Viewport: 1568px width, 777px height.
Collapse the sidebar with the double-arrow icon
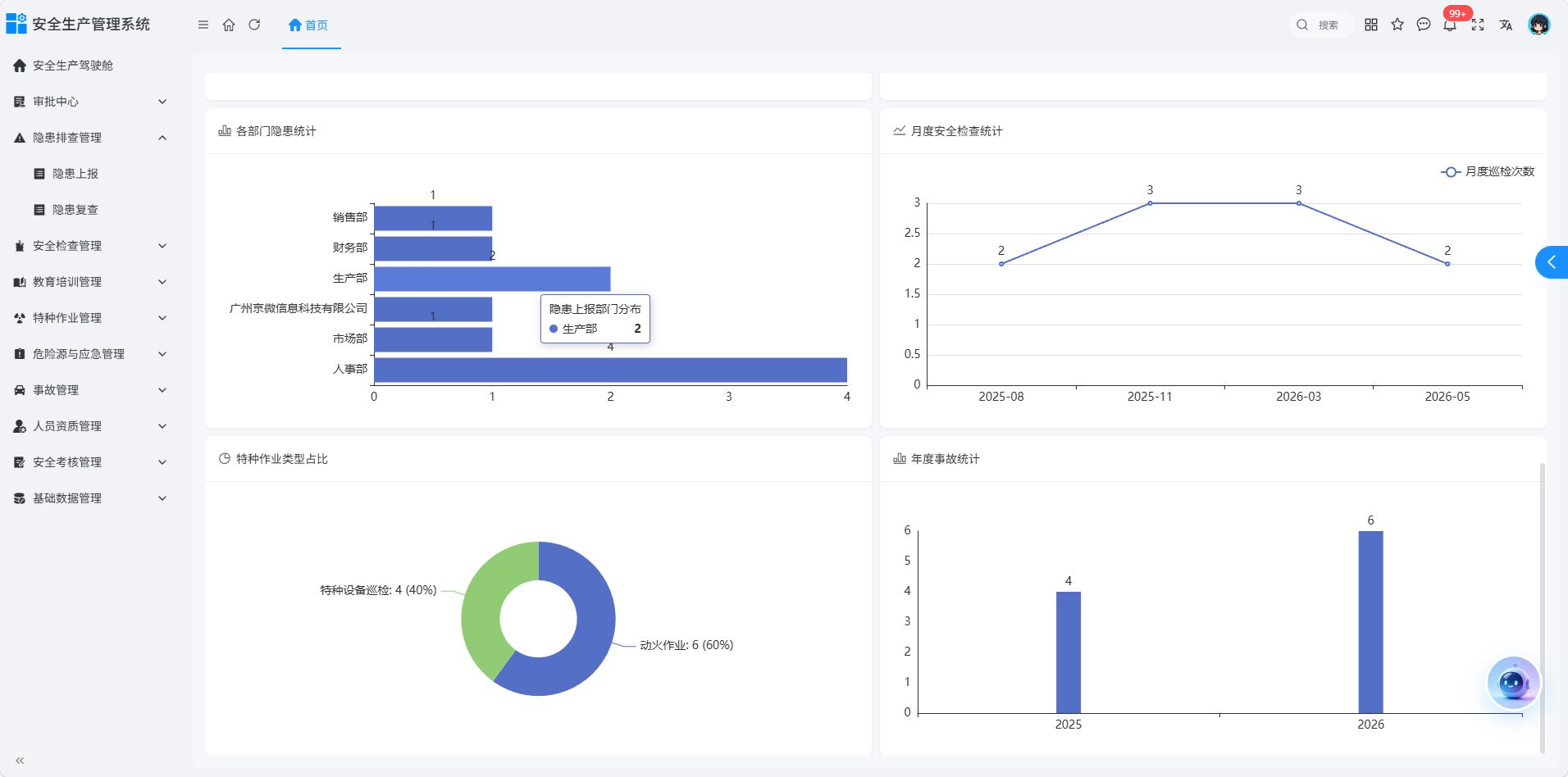coord(20,761)
